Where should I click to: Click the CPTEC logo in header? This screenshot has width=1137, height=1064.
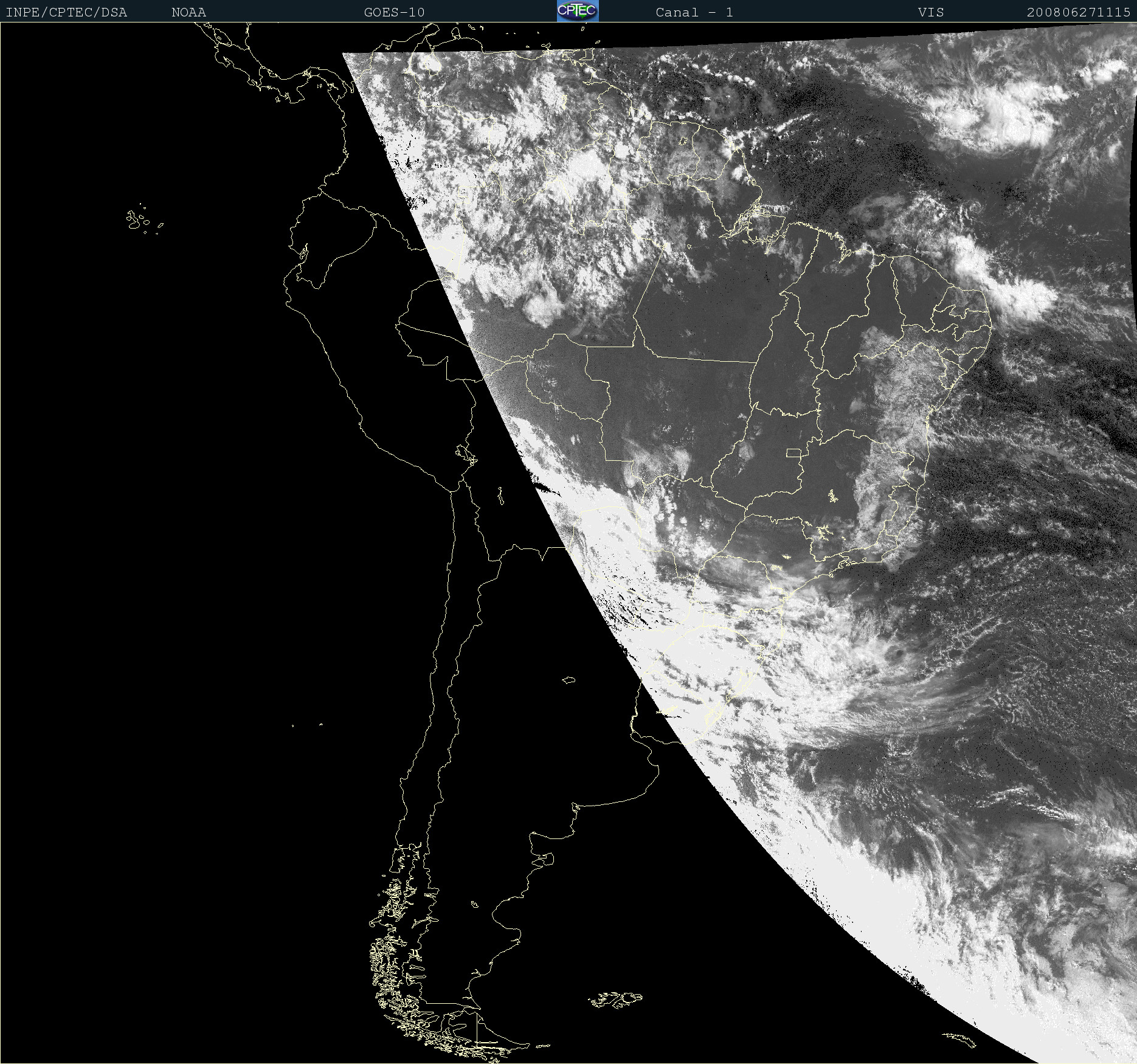[x=578, y=11]
